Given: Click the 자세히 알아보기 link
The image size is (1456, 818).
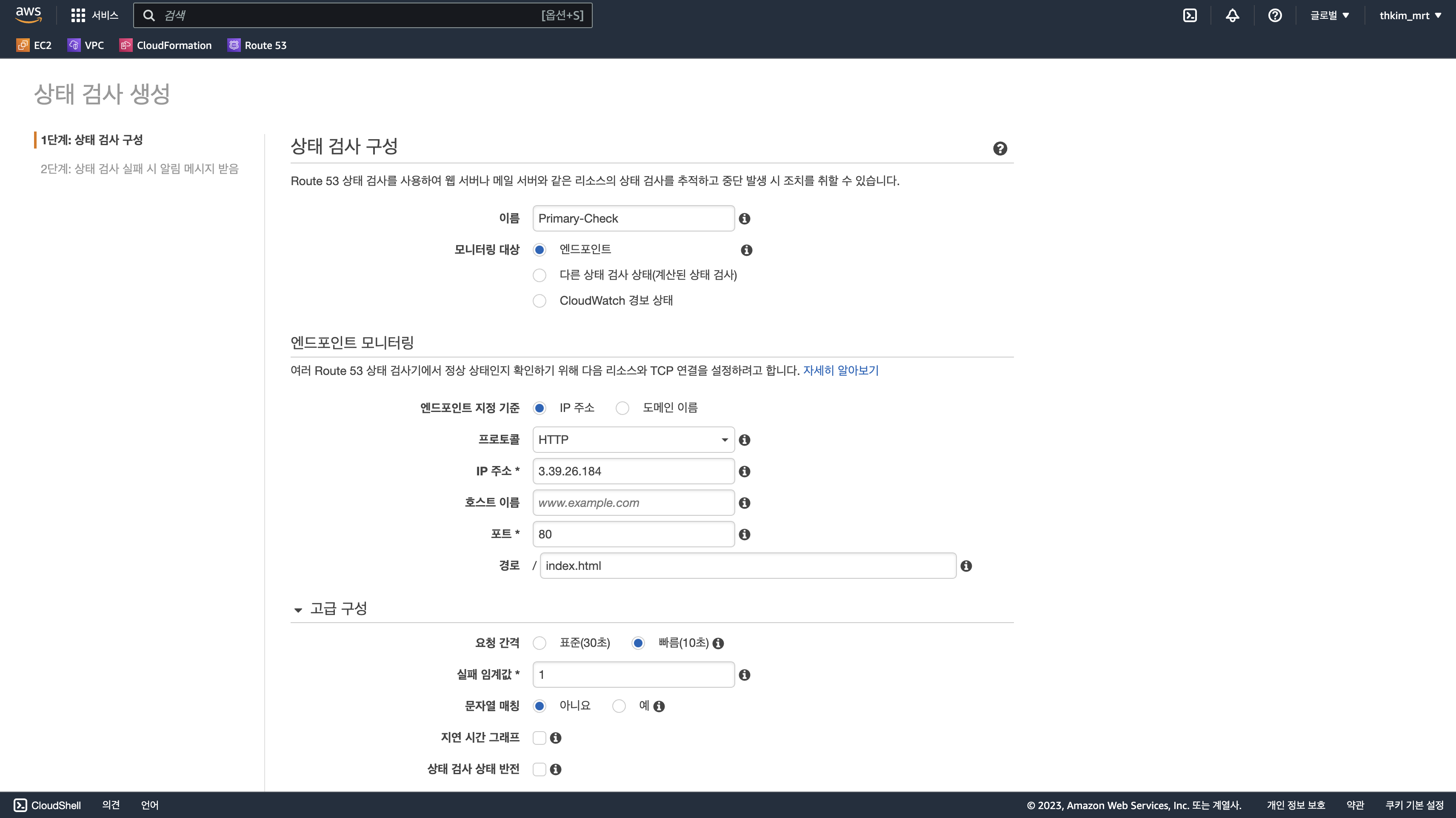Looking at the screenshot, I should [840, 371].
